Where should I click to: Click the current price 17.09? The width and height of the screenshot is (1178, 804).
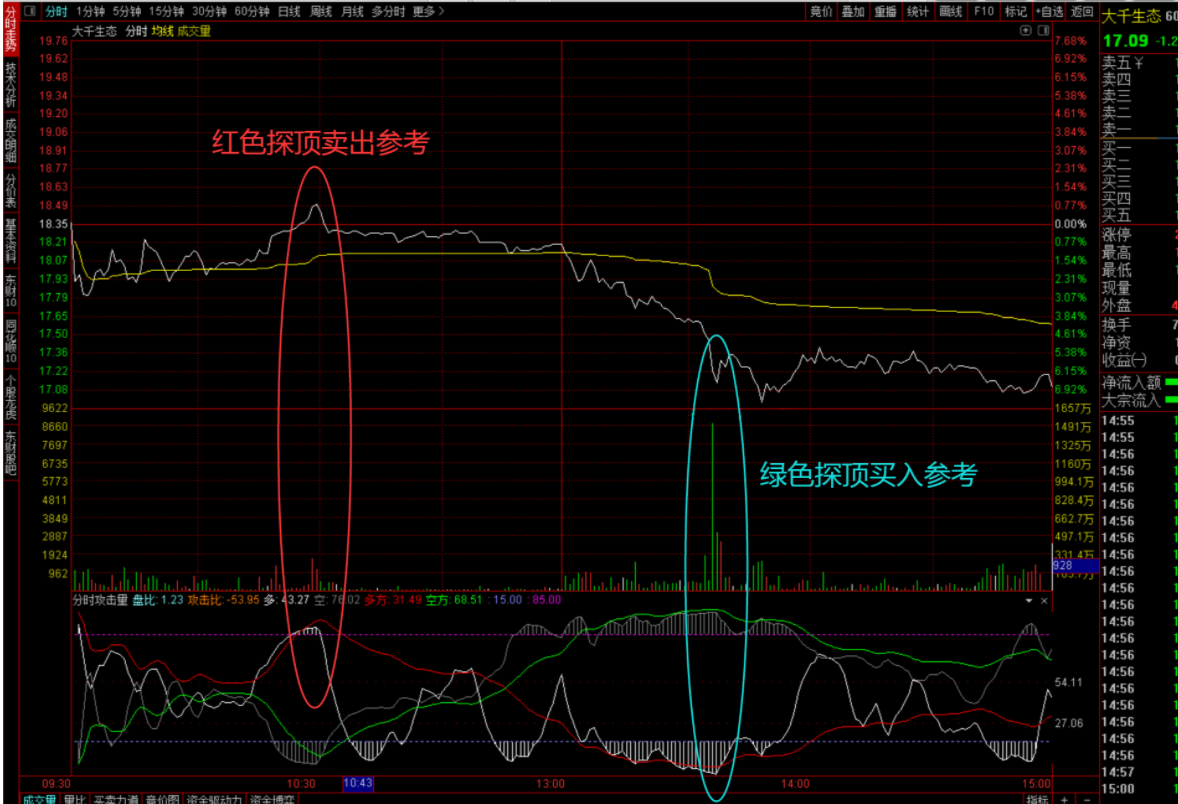click(1125, 41)
